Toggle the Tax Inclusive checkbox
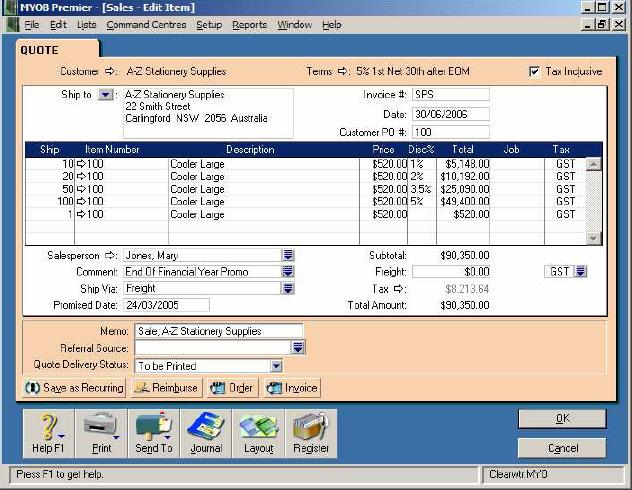The height and width of the screenshot is (490, 632). tap(534, 72)
